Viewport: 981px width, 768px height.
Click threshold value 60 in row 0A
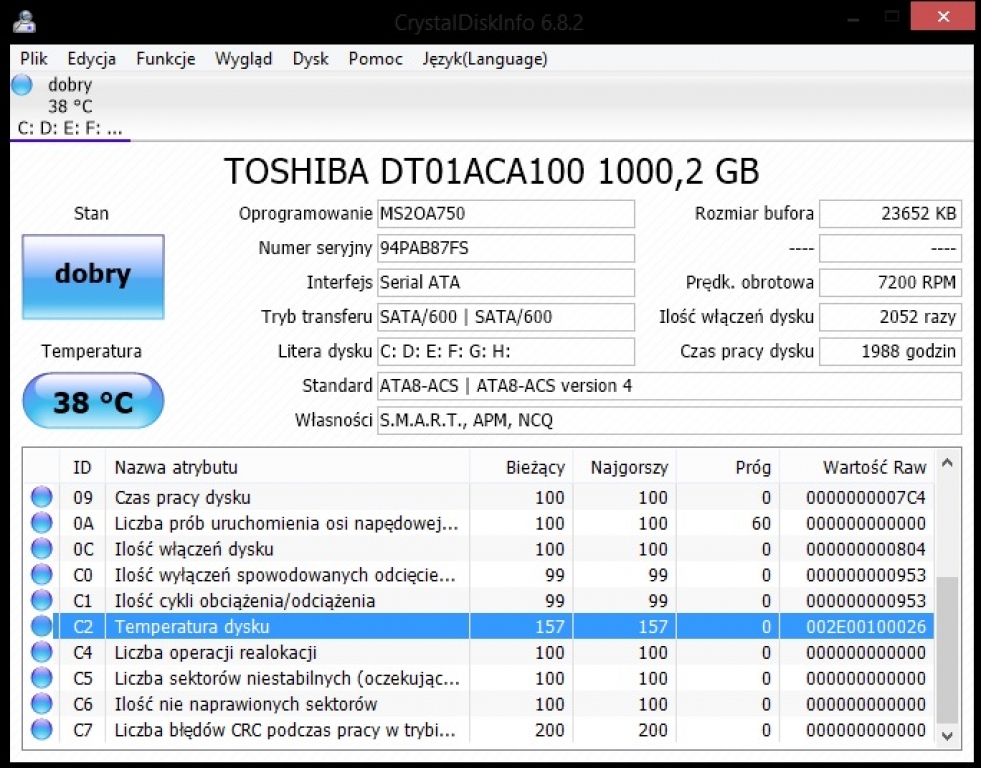pos(761,523)
